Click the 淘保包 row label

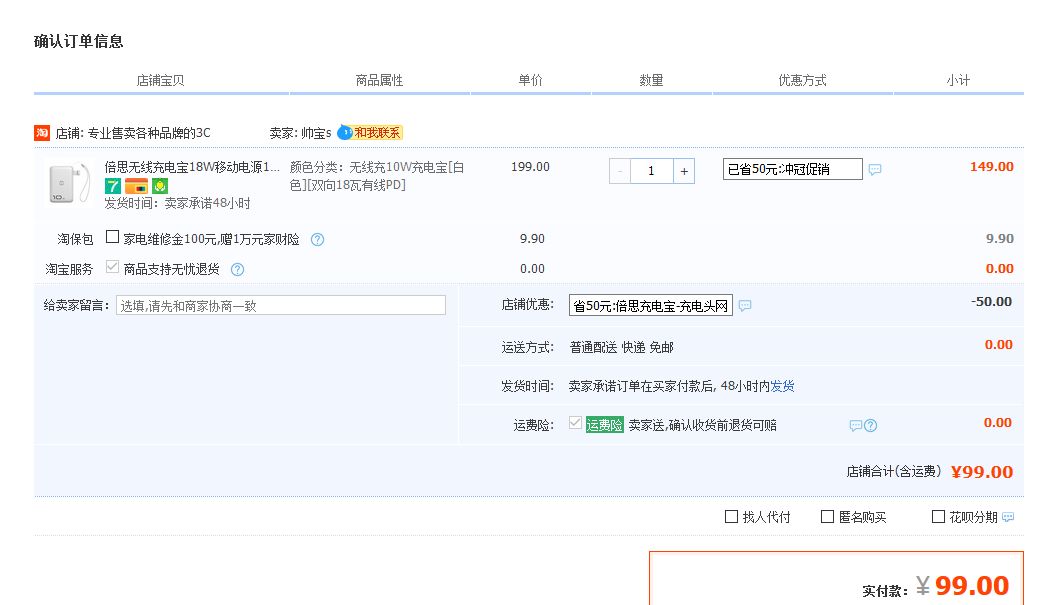pyautogui.click(x=75, y=239)
